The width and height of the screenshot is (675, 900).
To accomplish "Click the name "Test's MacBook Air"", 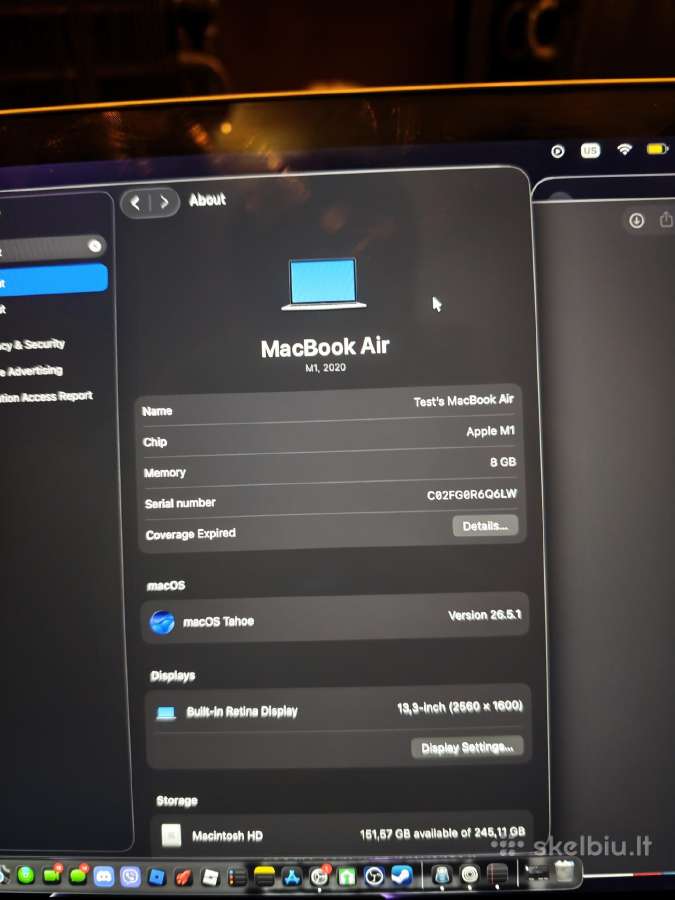I will point(463,401).
